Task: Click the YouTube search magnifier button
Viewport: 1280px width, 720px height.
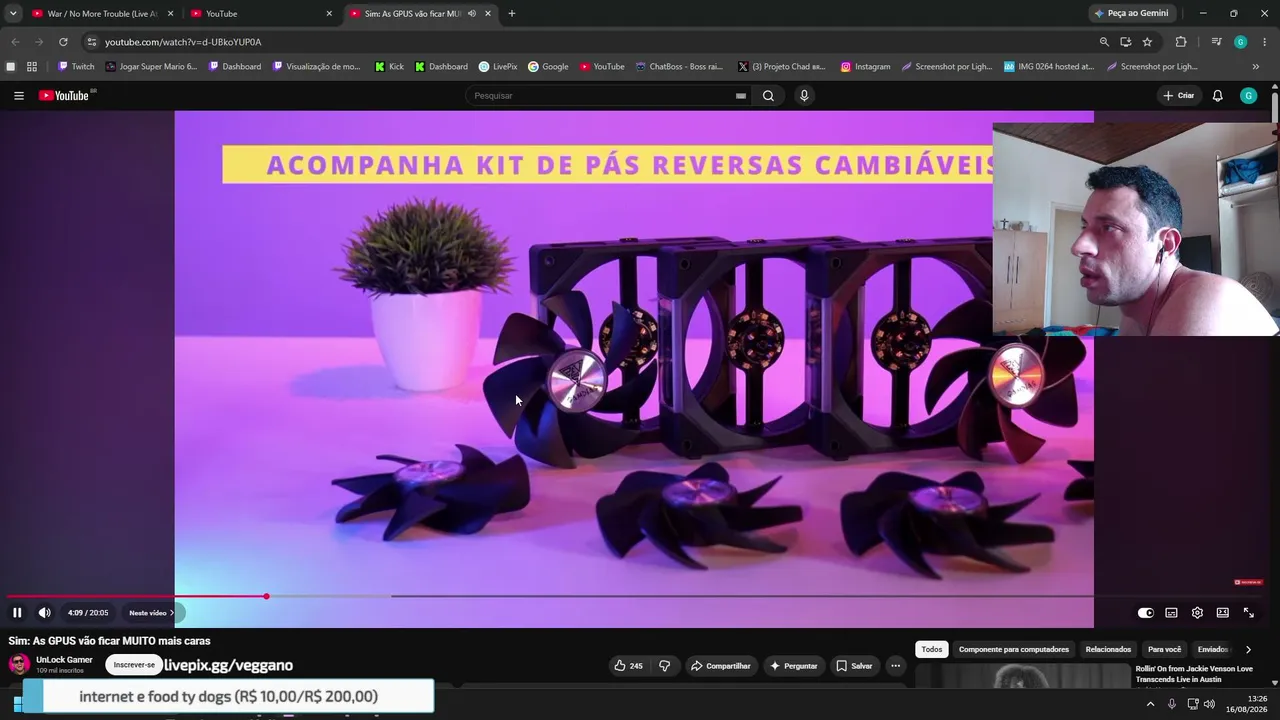Action: tap(768, 96)
